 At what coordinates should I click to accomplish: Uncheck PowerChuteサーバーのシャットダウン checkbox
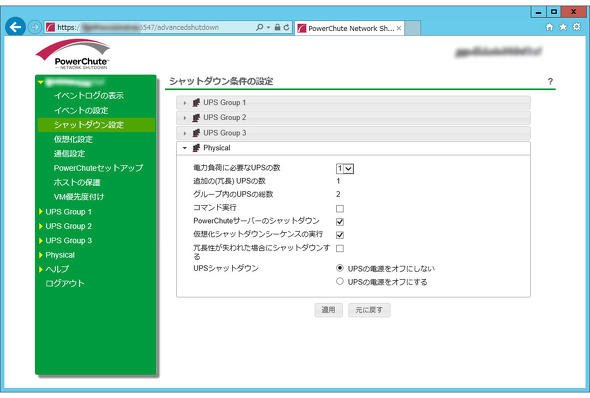pyautogui.click(x=340, y=222)
